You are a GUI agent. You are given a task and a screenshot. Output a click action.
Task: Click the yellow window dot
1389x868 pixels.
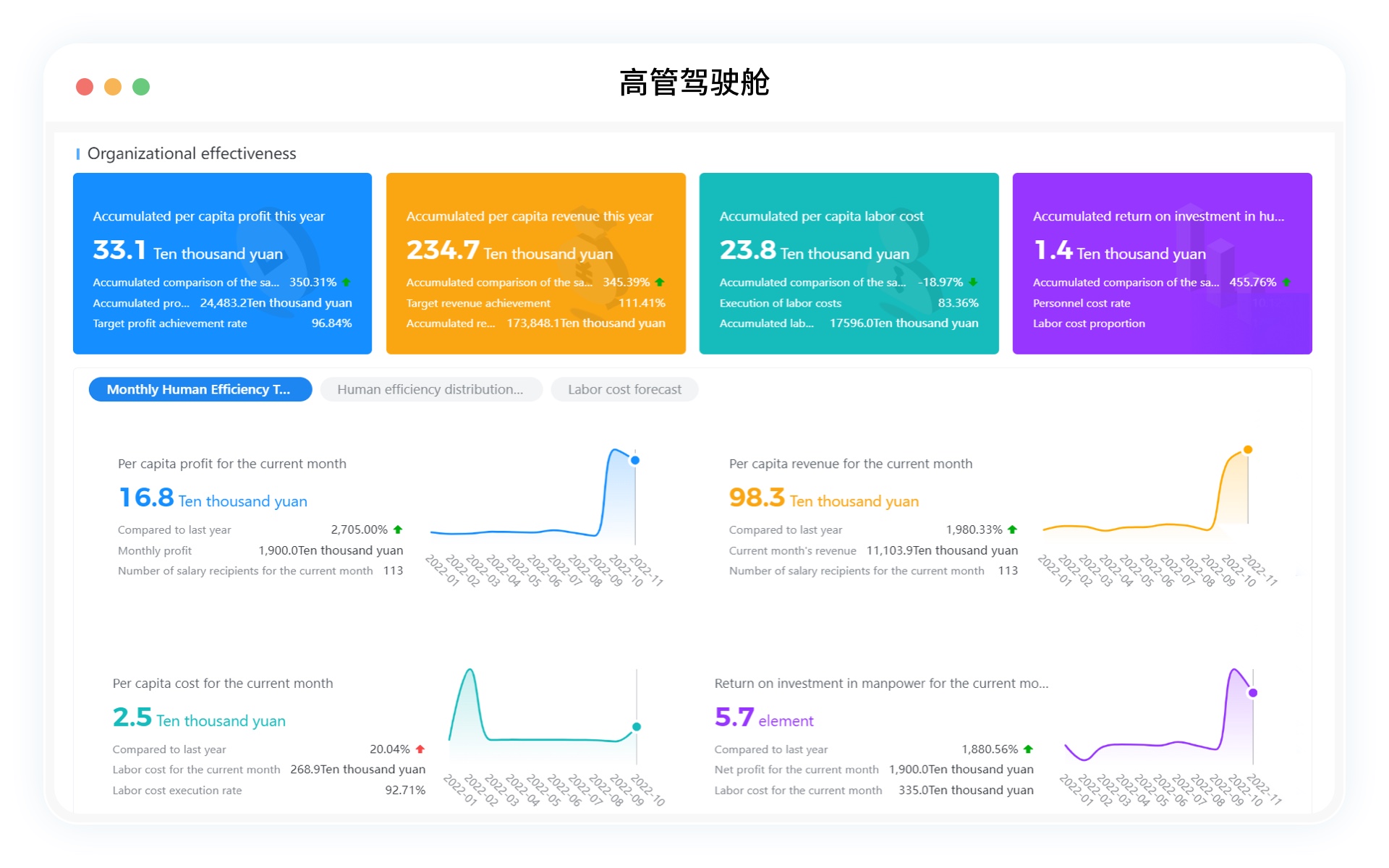(113, 87)
